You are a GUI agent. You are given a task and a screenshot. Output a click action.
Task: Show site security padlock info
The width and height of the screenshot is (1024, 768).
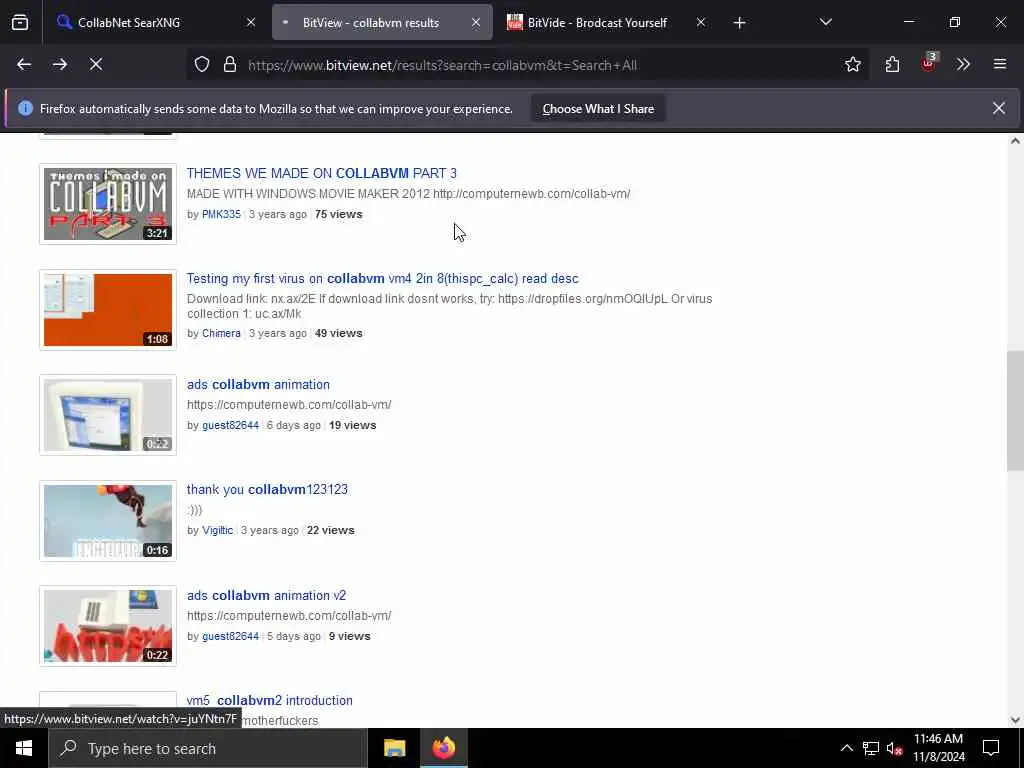tap(230, 65)
